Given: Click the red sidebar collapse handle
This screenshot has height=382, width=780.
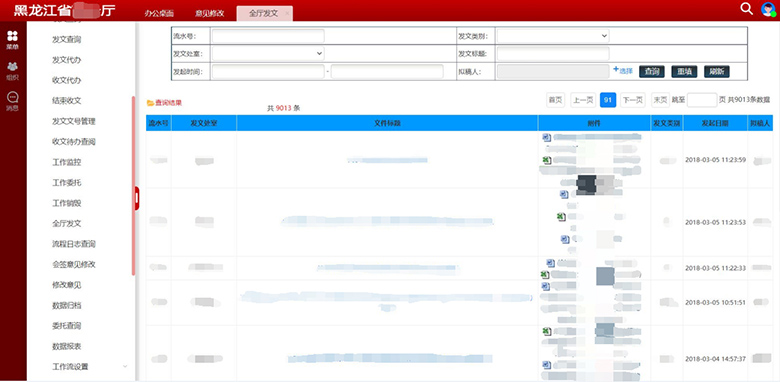Looking at the screenshot, I should (137, 198).
